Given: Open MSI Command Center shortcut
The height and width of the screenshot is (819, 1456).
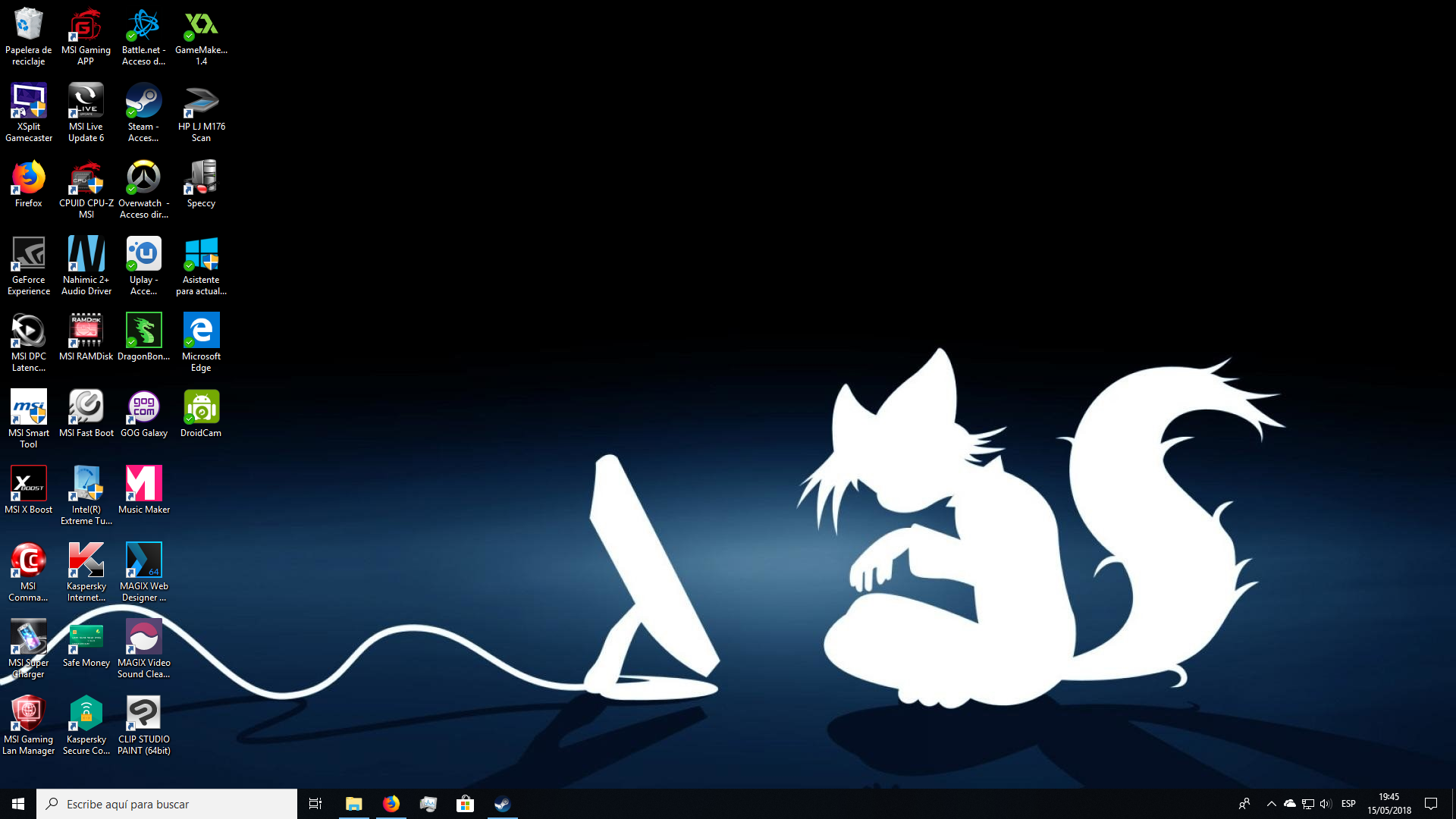Looking at the screenshot, I should pos(29,573).
